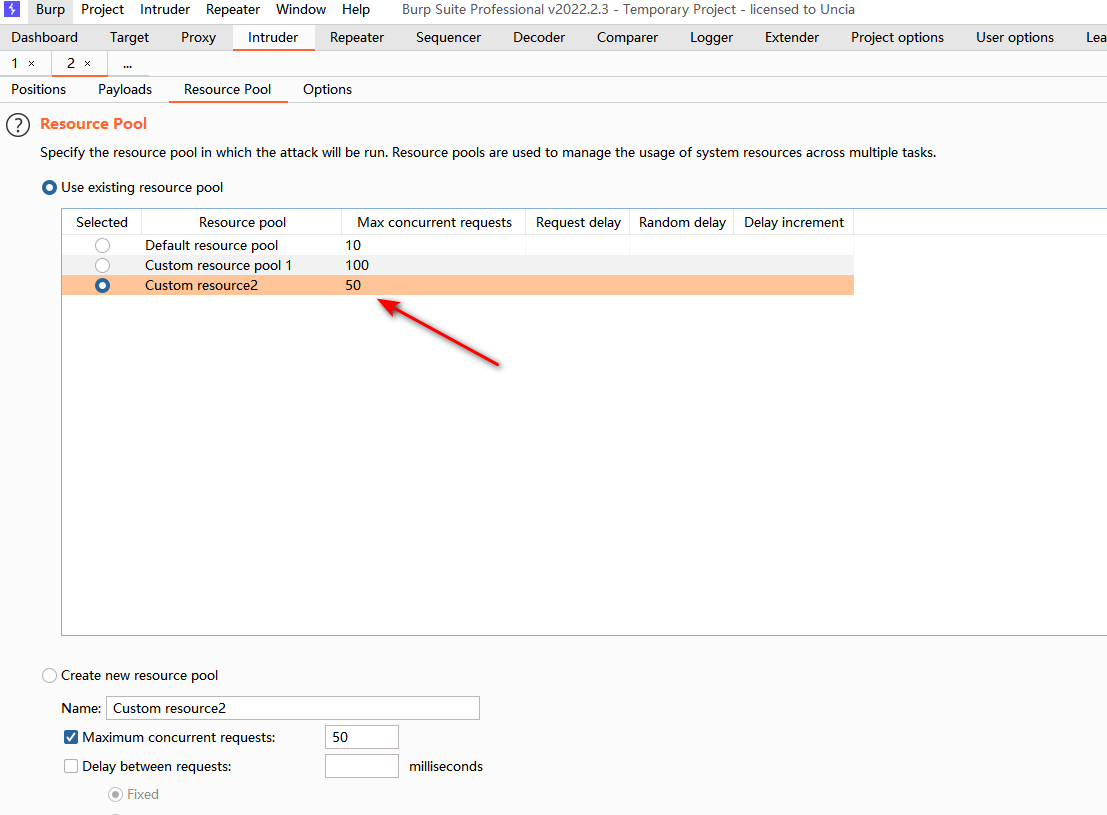1107x815 pixels.
Task: Switch to the Dashboard tab
Action: (x=44, y=37)
